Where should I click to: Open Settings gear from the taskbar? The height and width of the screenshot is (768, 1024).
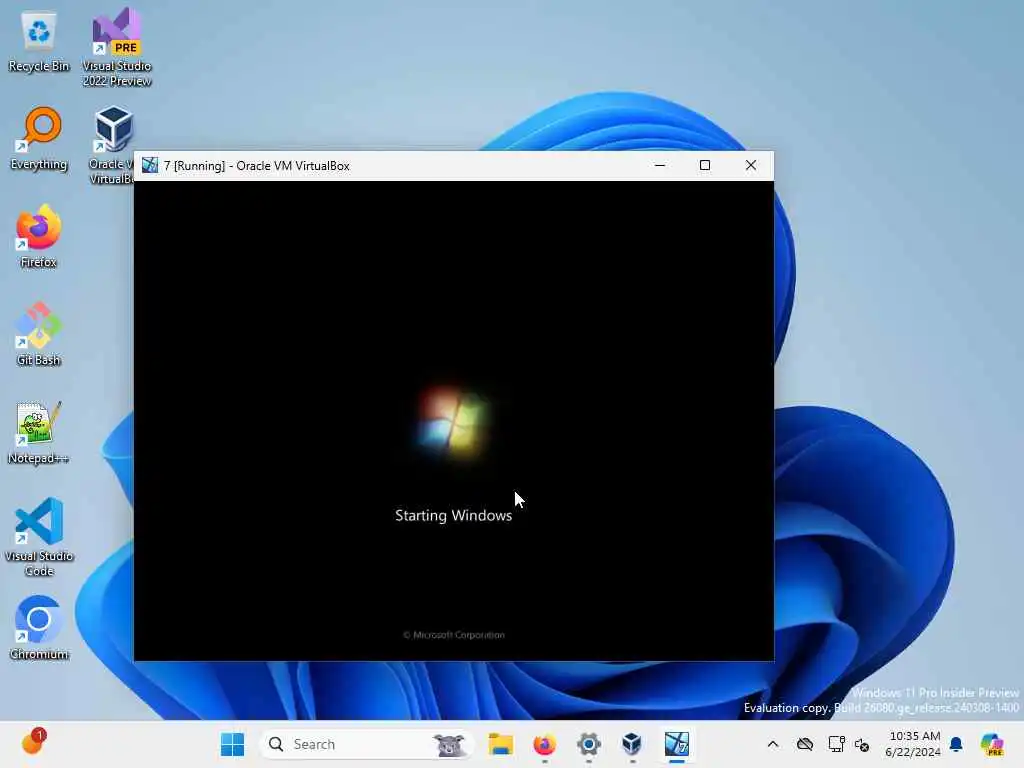[x=588, y=744]
